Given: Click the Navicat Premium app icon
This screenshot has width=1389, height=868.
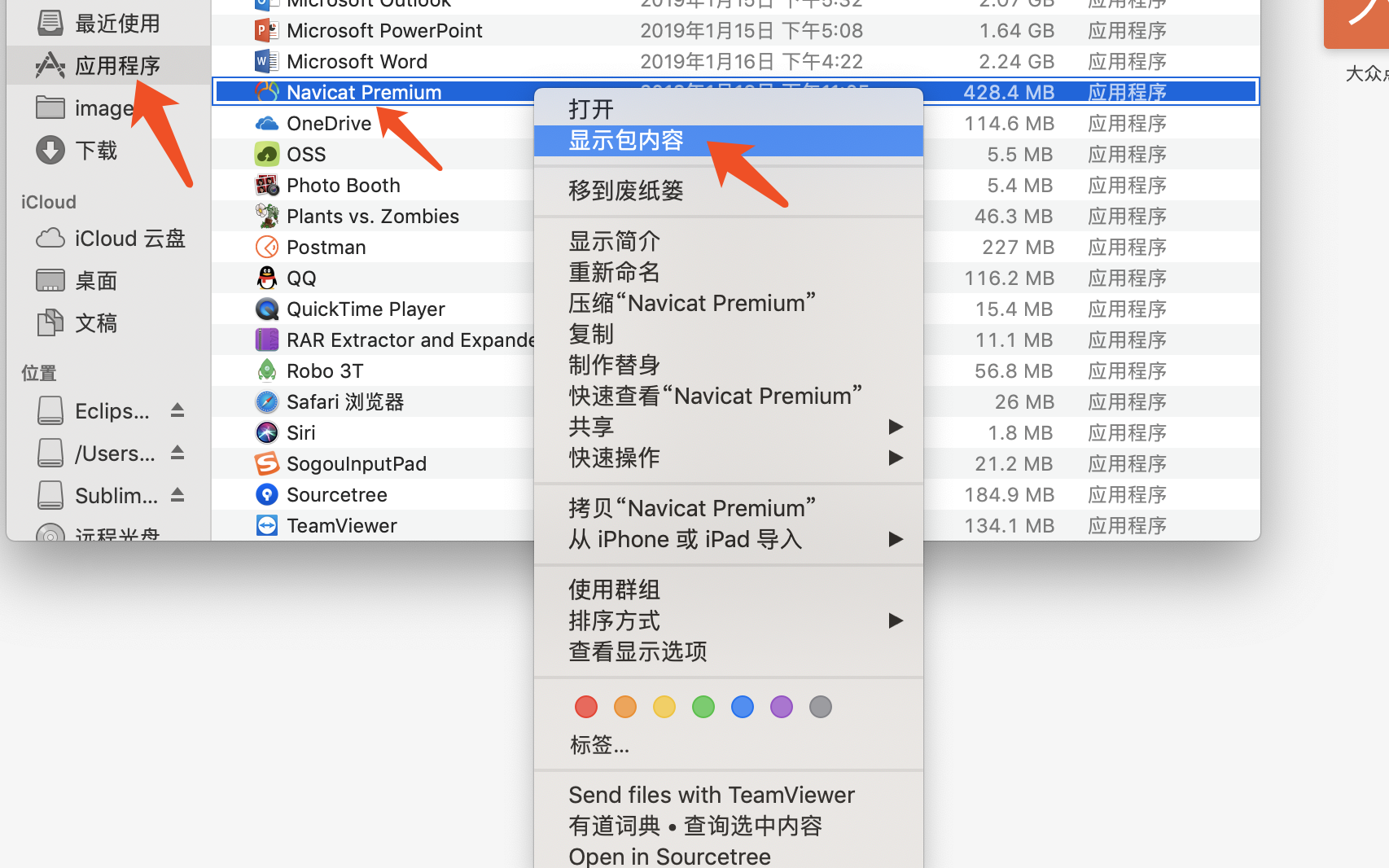Looking at the screenshot, I should (266, 92).
